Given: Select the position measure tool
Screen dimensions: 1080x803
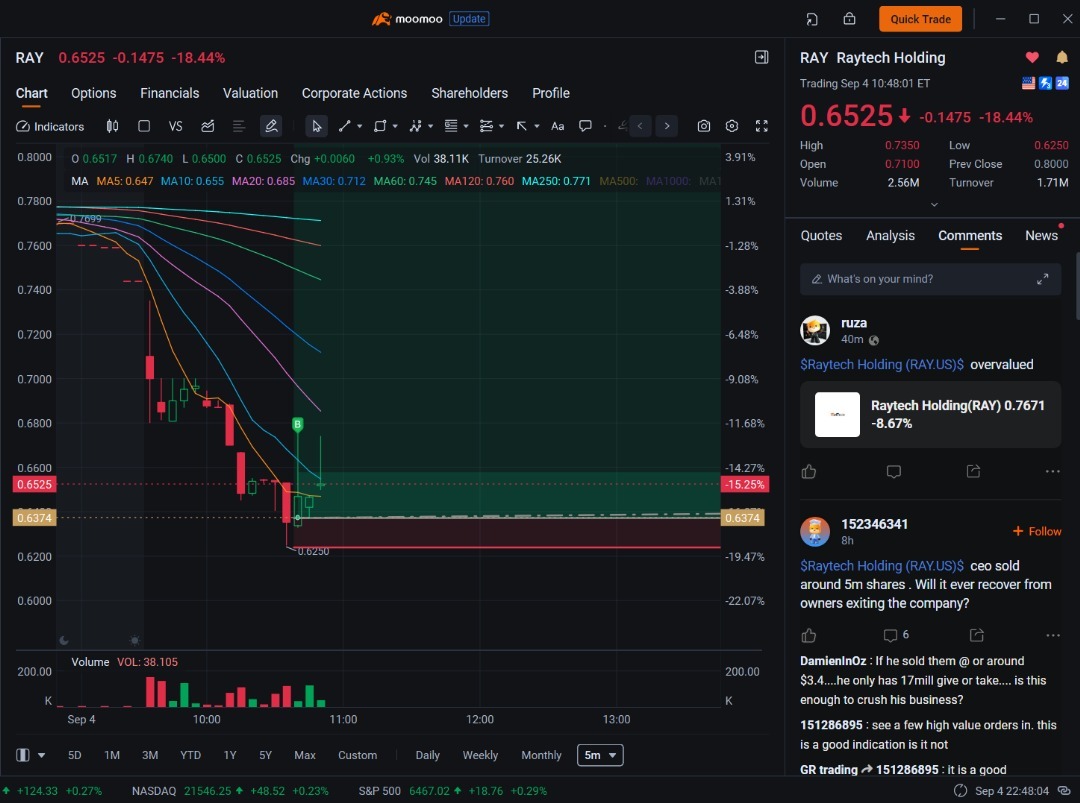Looking at the screenshot, I should (x=486, y=126).
